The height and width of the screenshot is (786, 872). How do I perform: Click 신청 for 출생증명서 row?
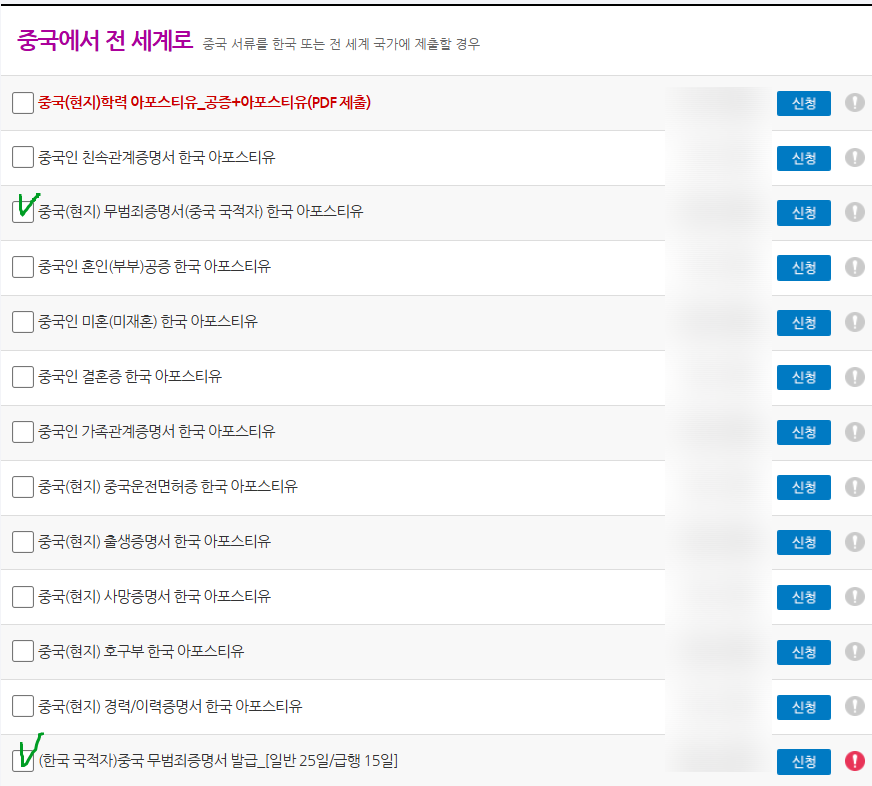coord(804,542)
